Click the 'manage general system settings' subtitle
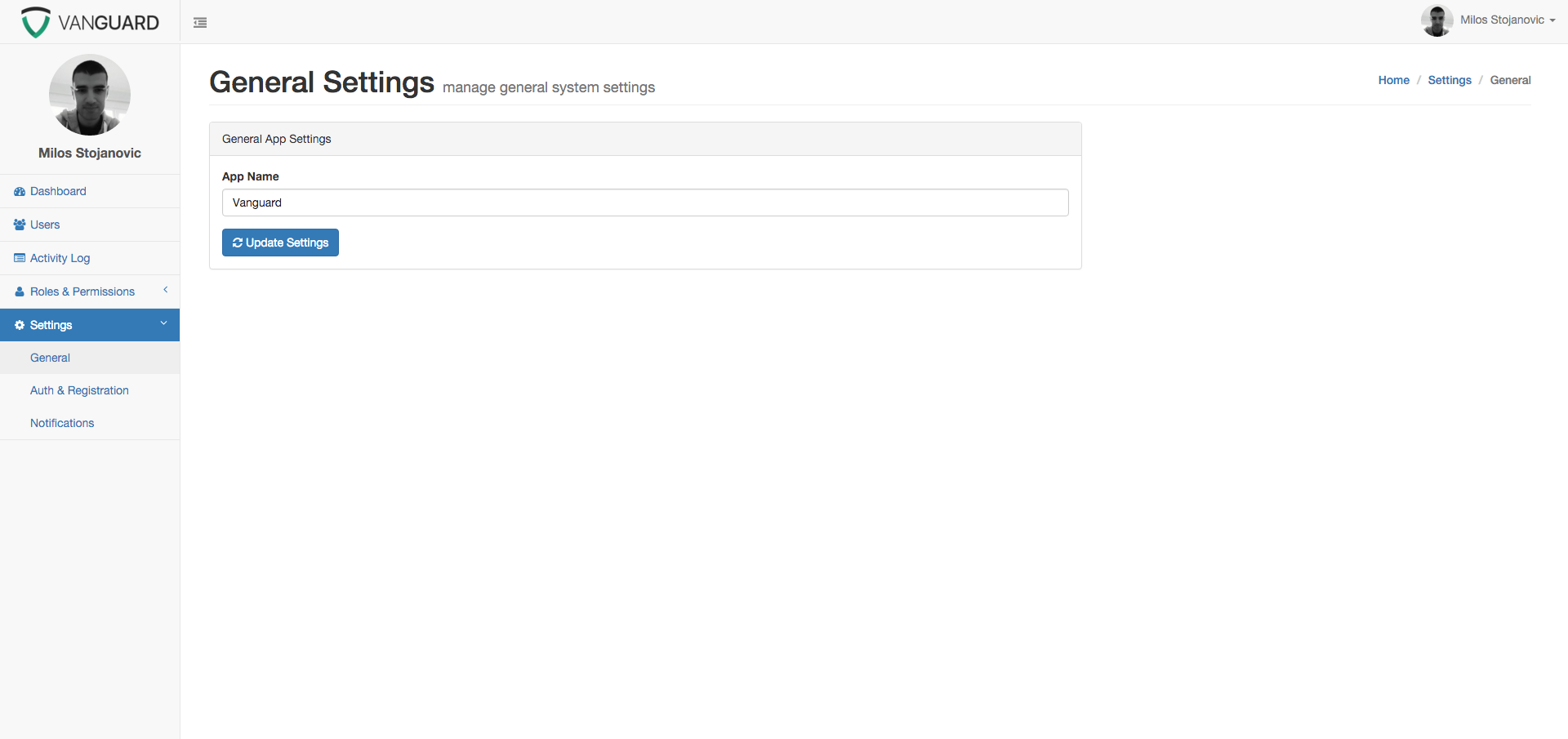Screen dimensions: 1568x739 (x=549, y=87)
